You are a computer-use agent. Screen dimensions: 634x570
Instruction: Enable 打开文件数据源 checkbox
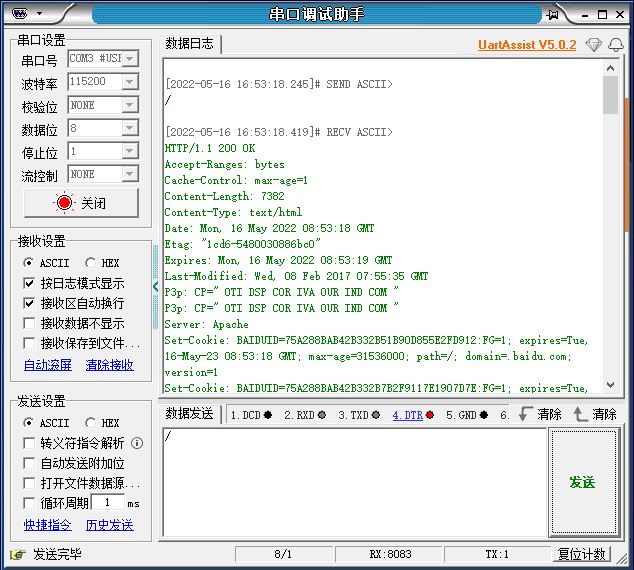(29, 483)
